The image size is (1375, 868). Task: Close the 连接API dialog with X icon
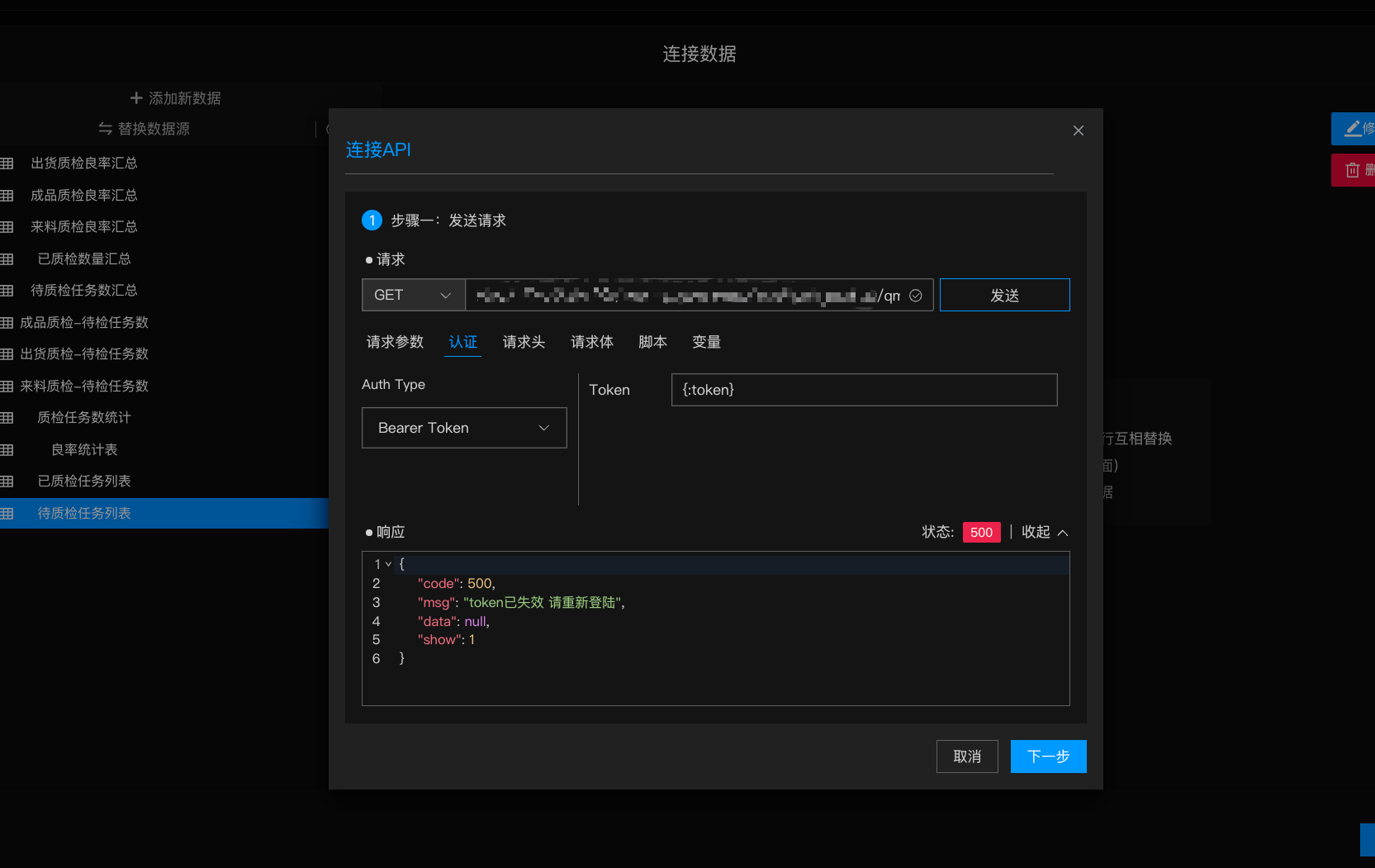point(1078,130)
